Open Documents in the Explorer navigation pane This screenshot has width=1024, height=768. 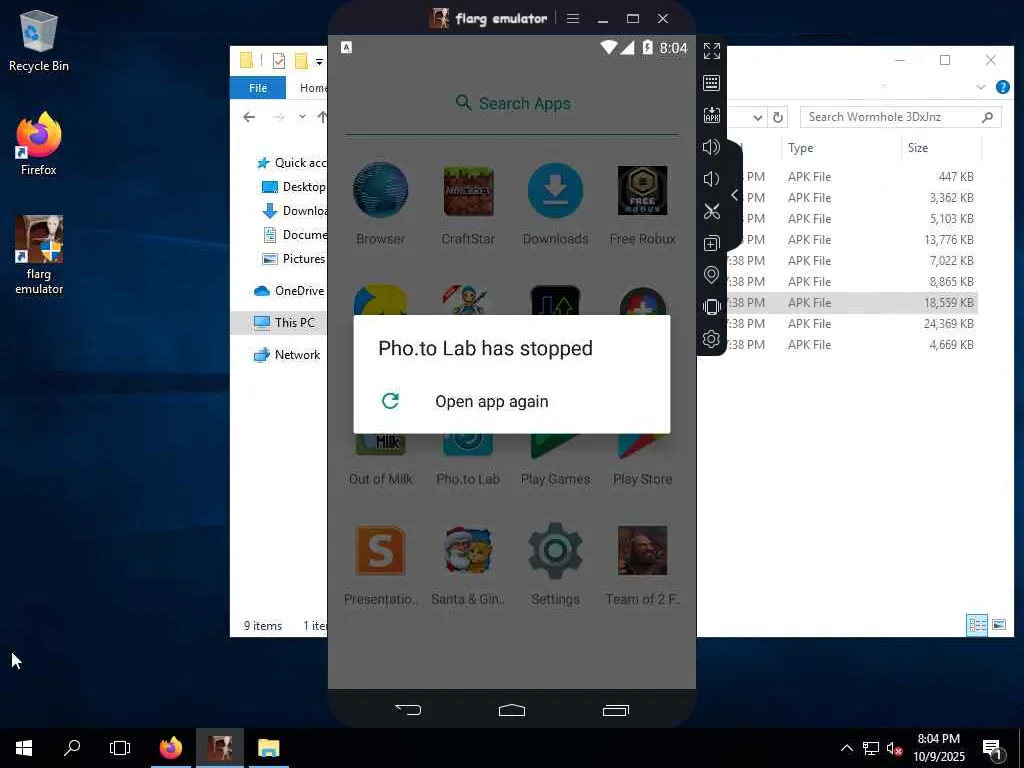pos(294,234)
